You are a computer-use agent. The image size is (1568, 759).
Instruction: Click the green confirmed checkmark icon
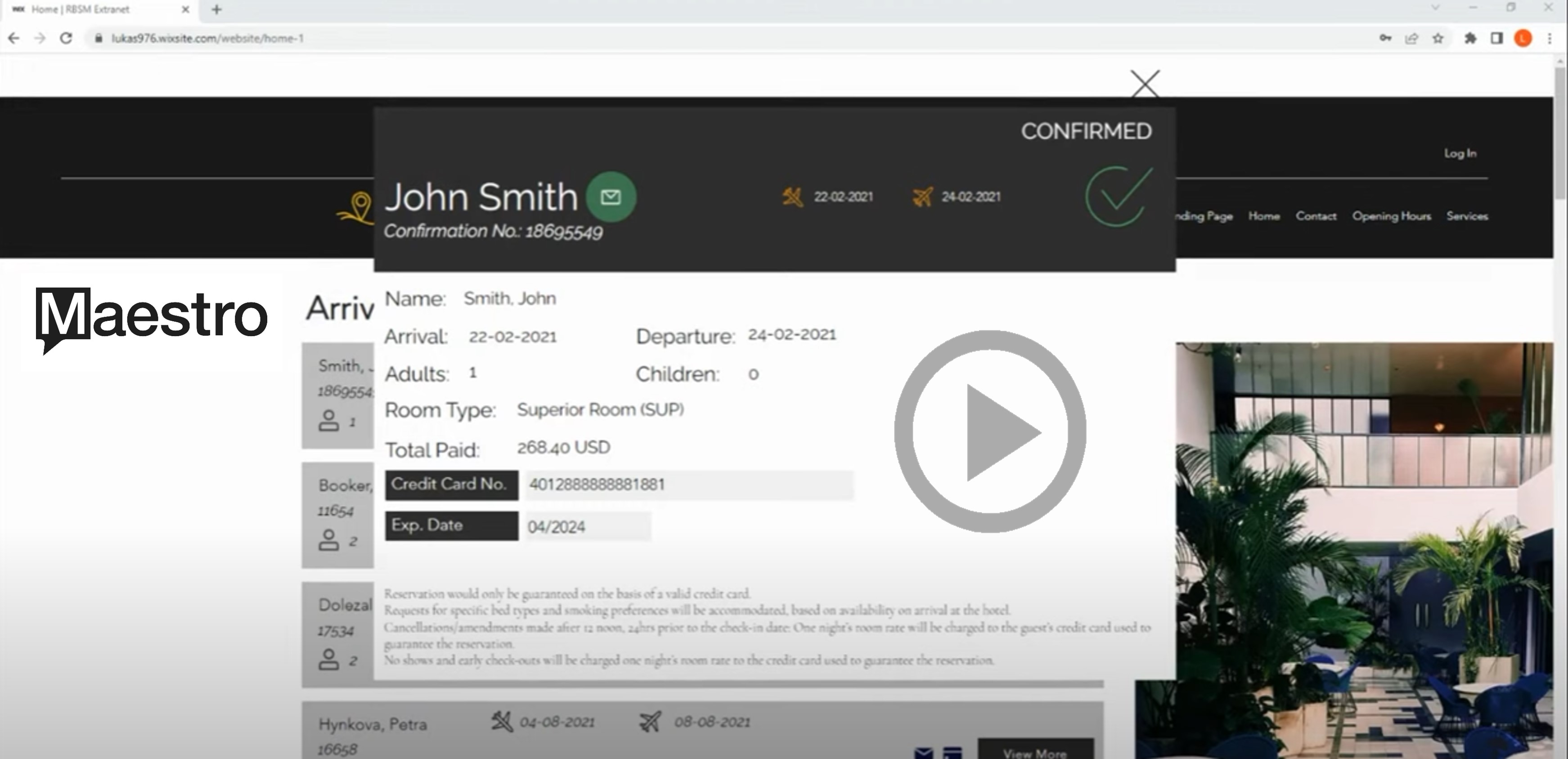click(x=1118, y=196)
